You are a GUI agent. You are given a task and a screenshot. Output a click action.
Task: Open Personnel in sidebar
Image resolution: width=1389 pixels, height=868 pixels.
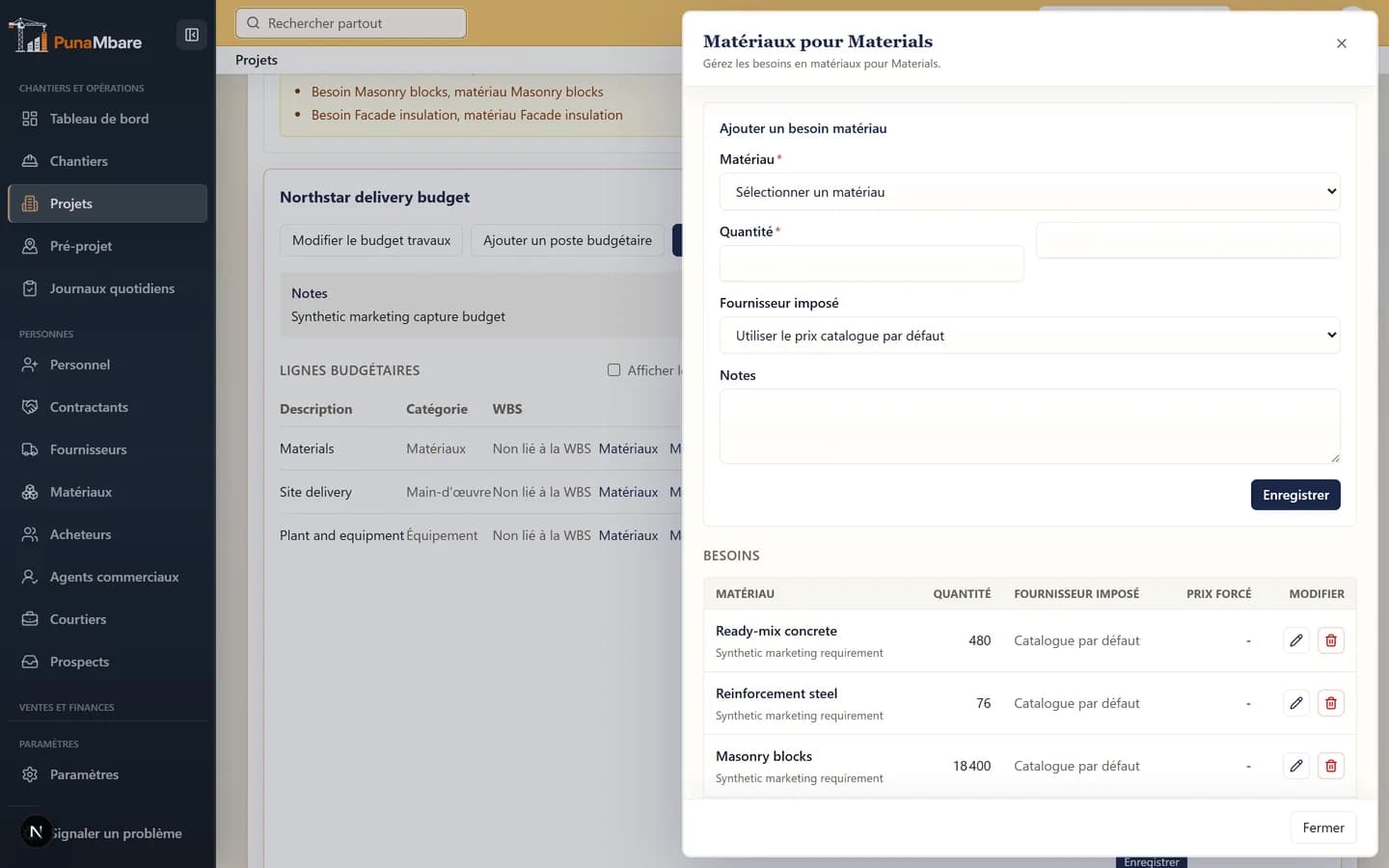coord(107,365)
